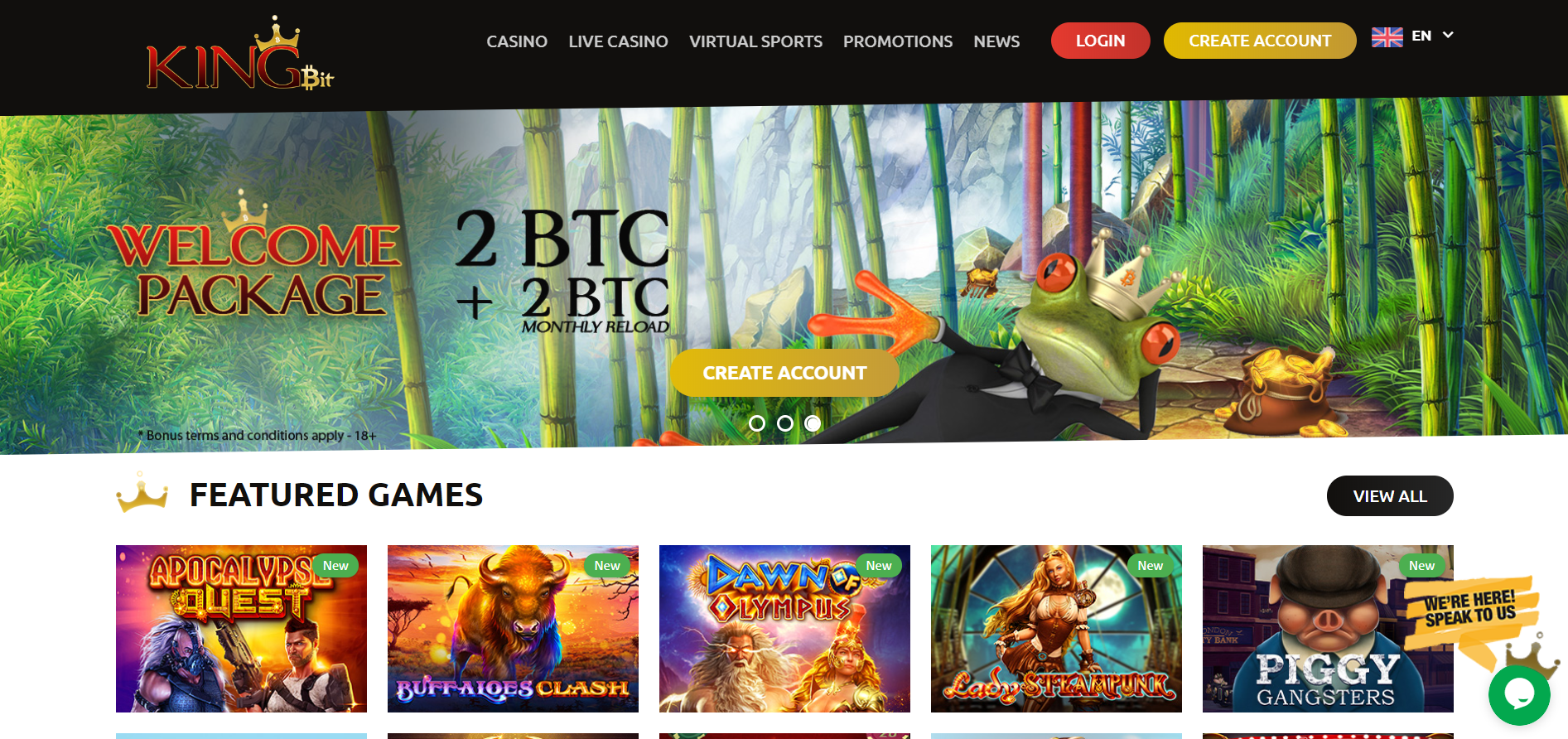Open the Casino menu
The image size is (1568, 739).
coord(517,41)
